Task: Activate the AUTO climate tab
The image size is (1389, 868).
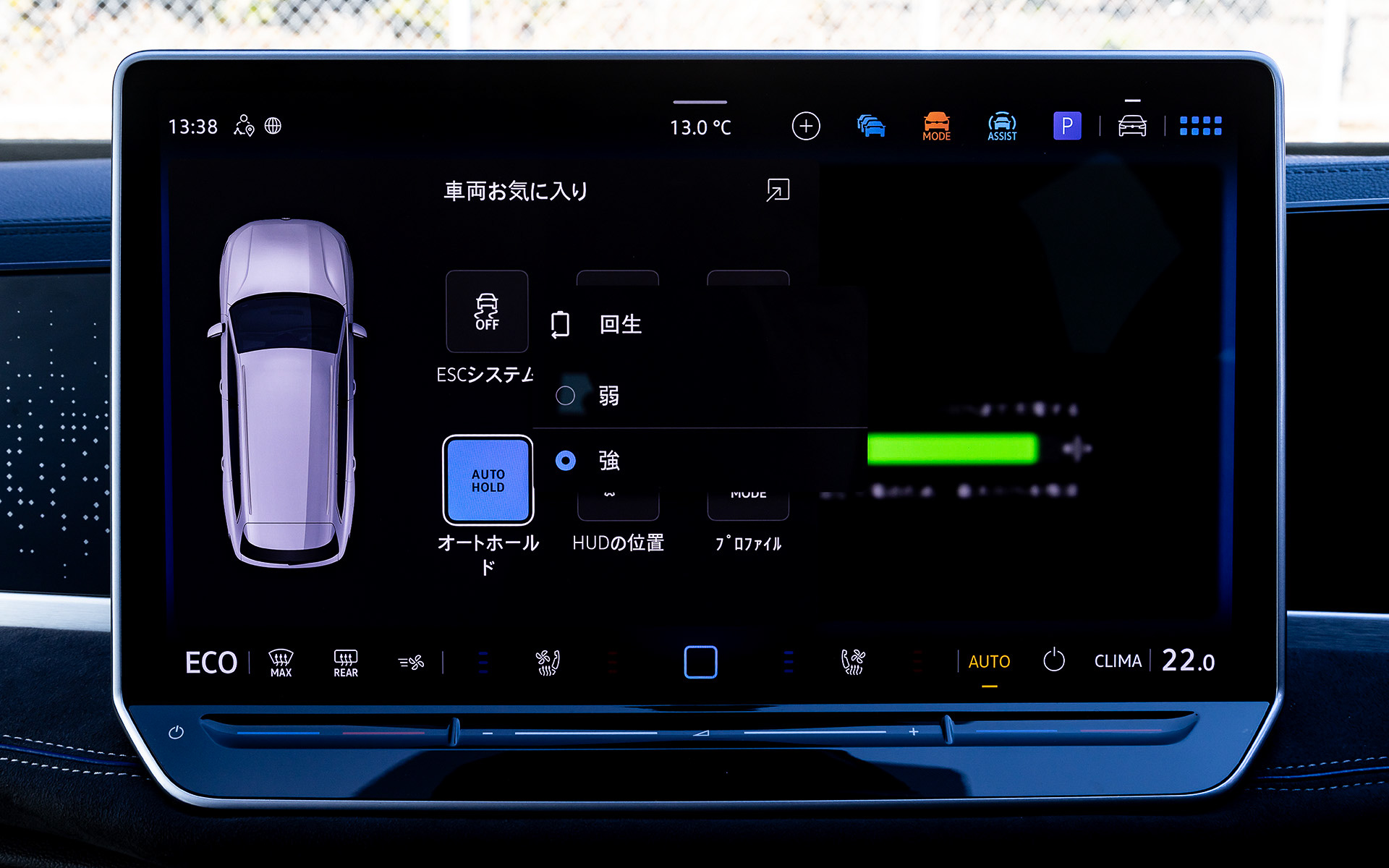Action: pos(988,661)
